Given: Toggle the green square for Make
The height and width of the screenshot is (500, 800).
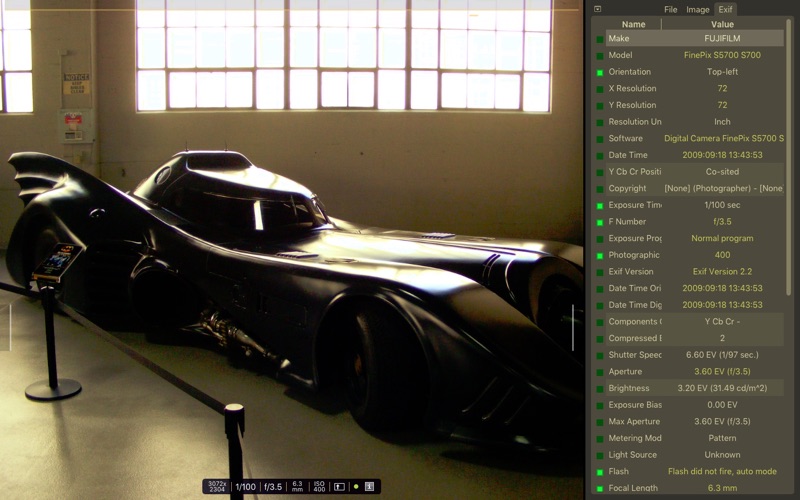Looking at the screenshot, I should point(599,39).
